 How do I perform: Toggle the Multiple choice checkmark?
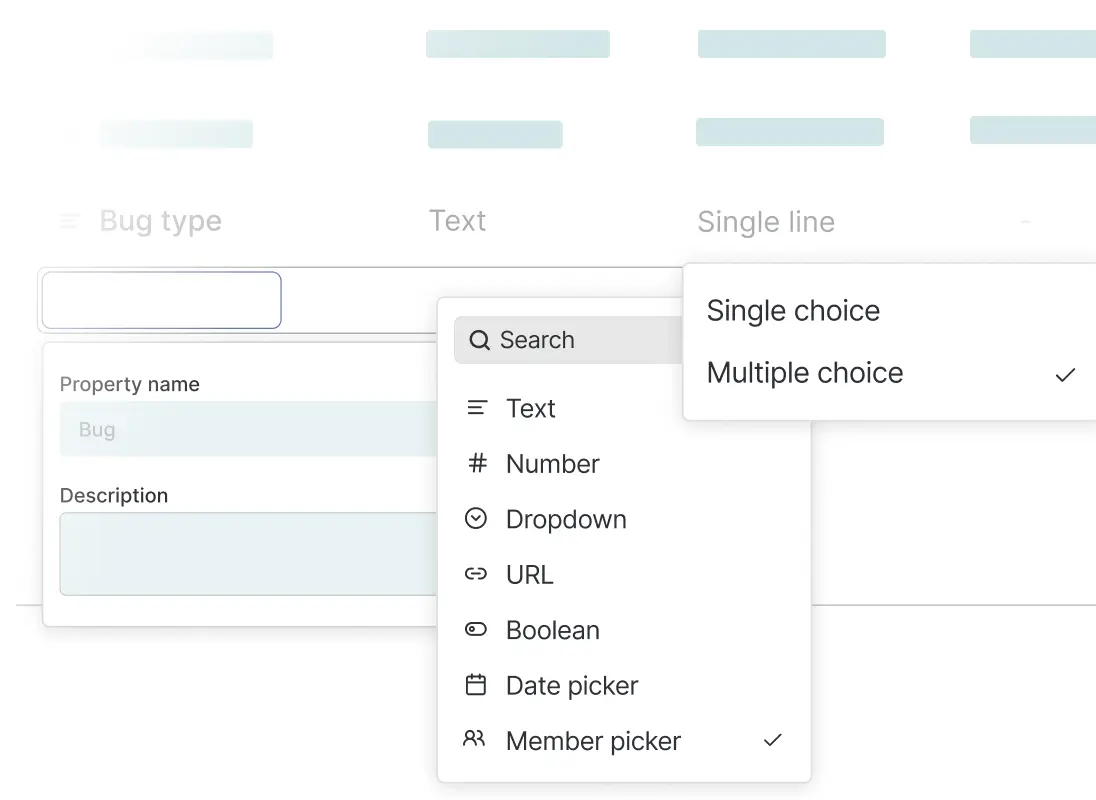1065,374
